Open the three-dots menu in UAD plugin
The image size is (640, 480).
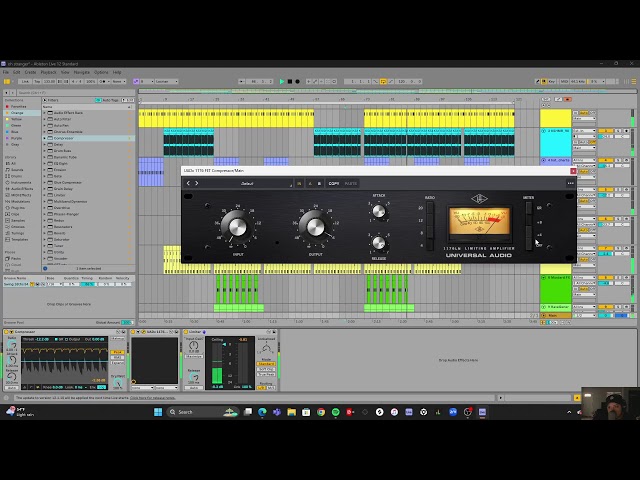point(570,184)
